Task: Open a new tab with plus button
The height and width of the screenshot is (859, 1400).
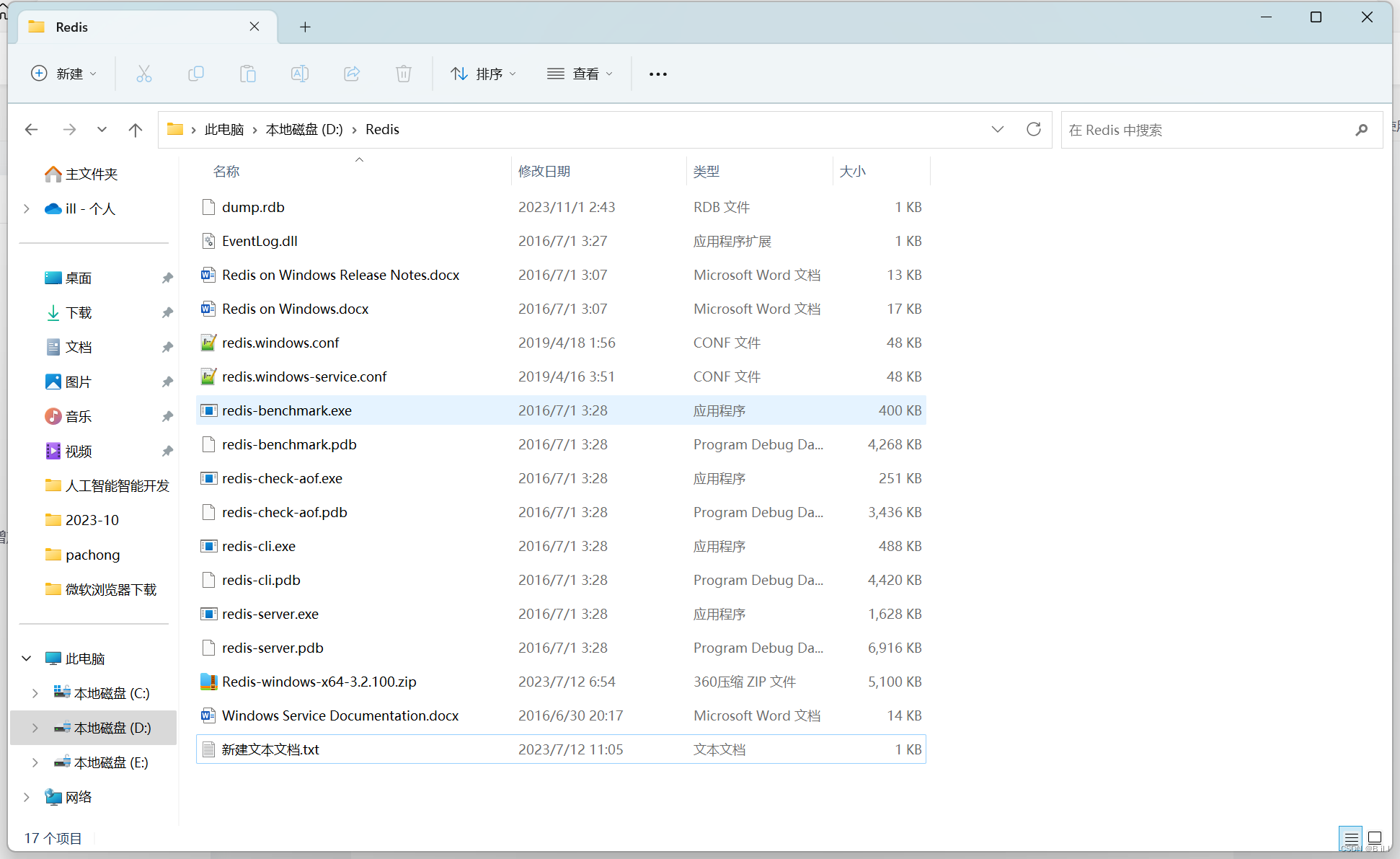Action: 305,27
